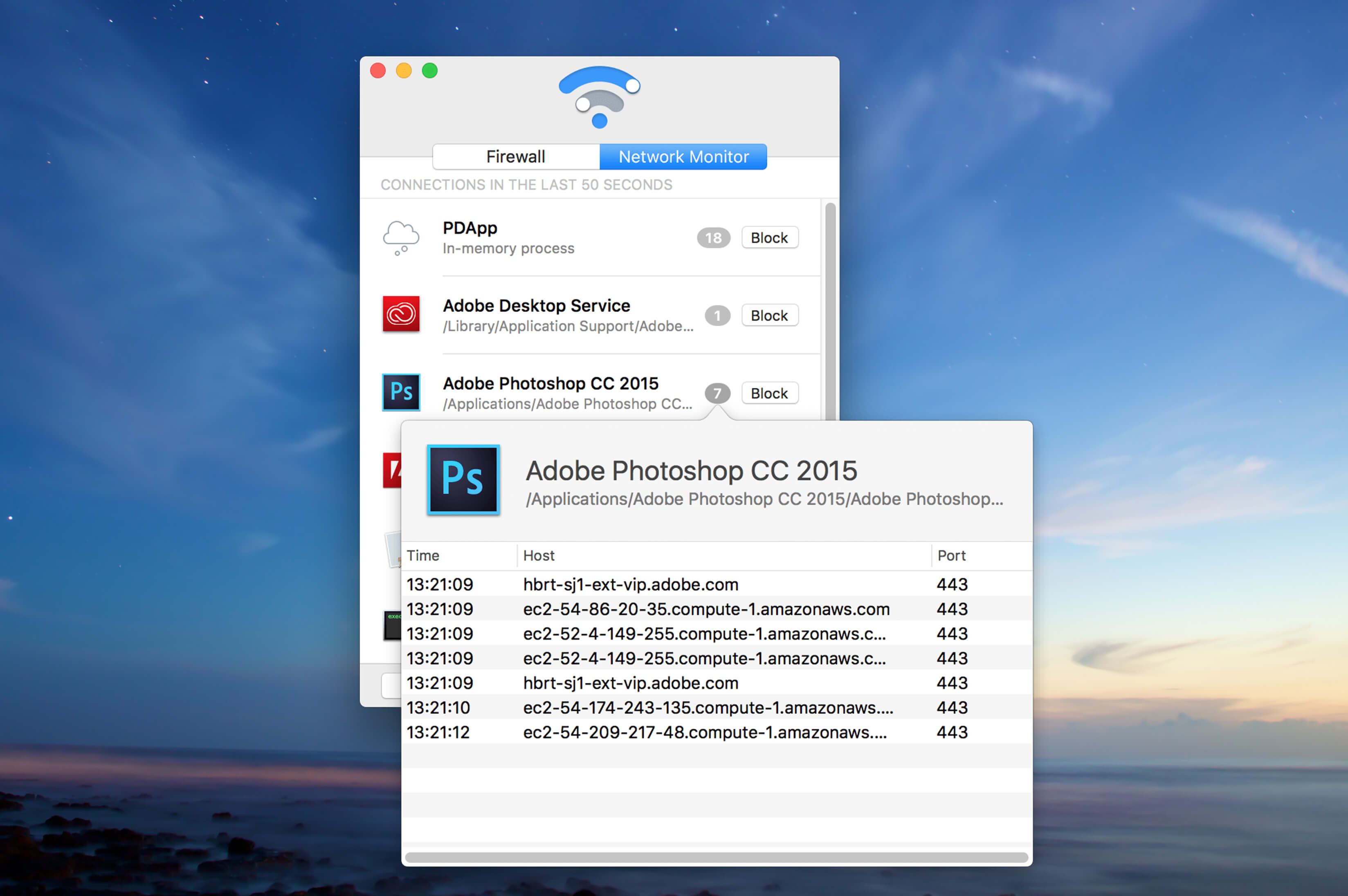The width and height of the screenshot is (1348, 896).
Task: Click the partially hidden terminal exec icon
Action: 392,625
